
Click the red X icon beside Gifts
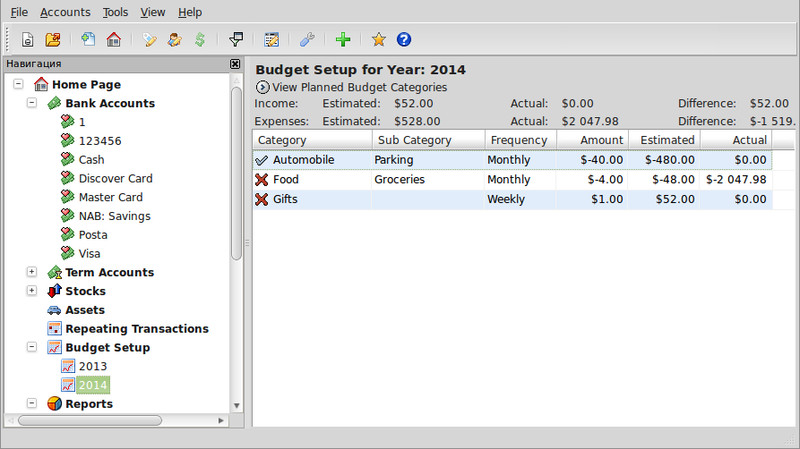262,199
